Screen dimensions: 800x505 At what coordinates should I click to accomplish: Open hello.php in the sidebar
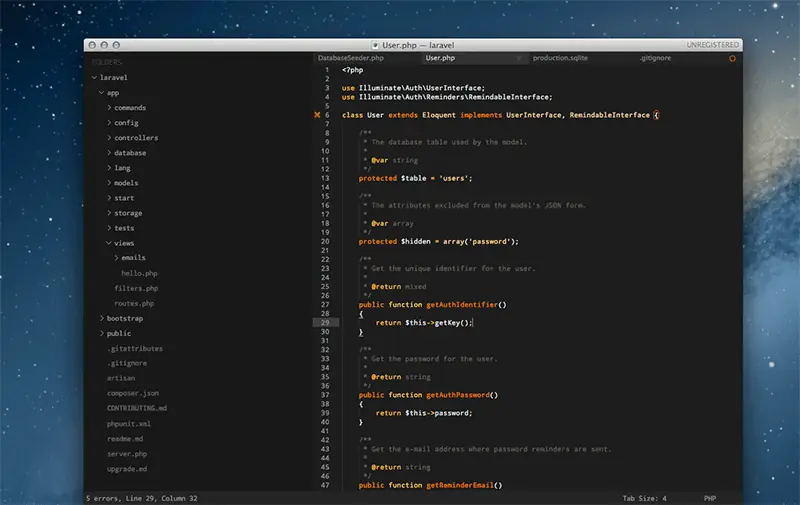tap(139, 273)
